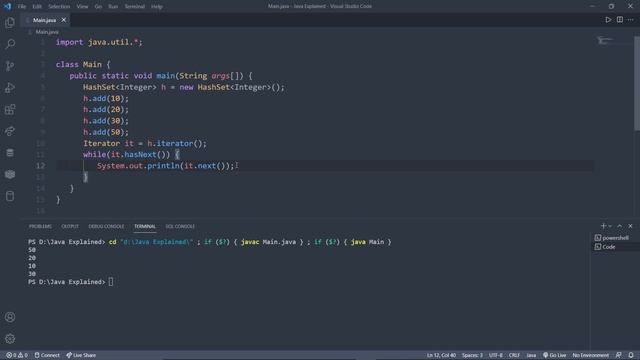This screenshot has width=640, height=360.
Task: Click Go Live in the status bar
Action: coord(554,355)
